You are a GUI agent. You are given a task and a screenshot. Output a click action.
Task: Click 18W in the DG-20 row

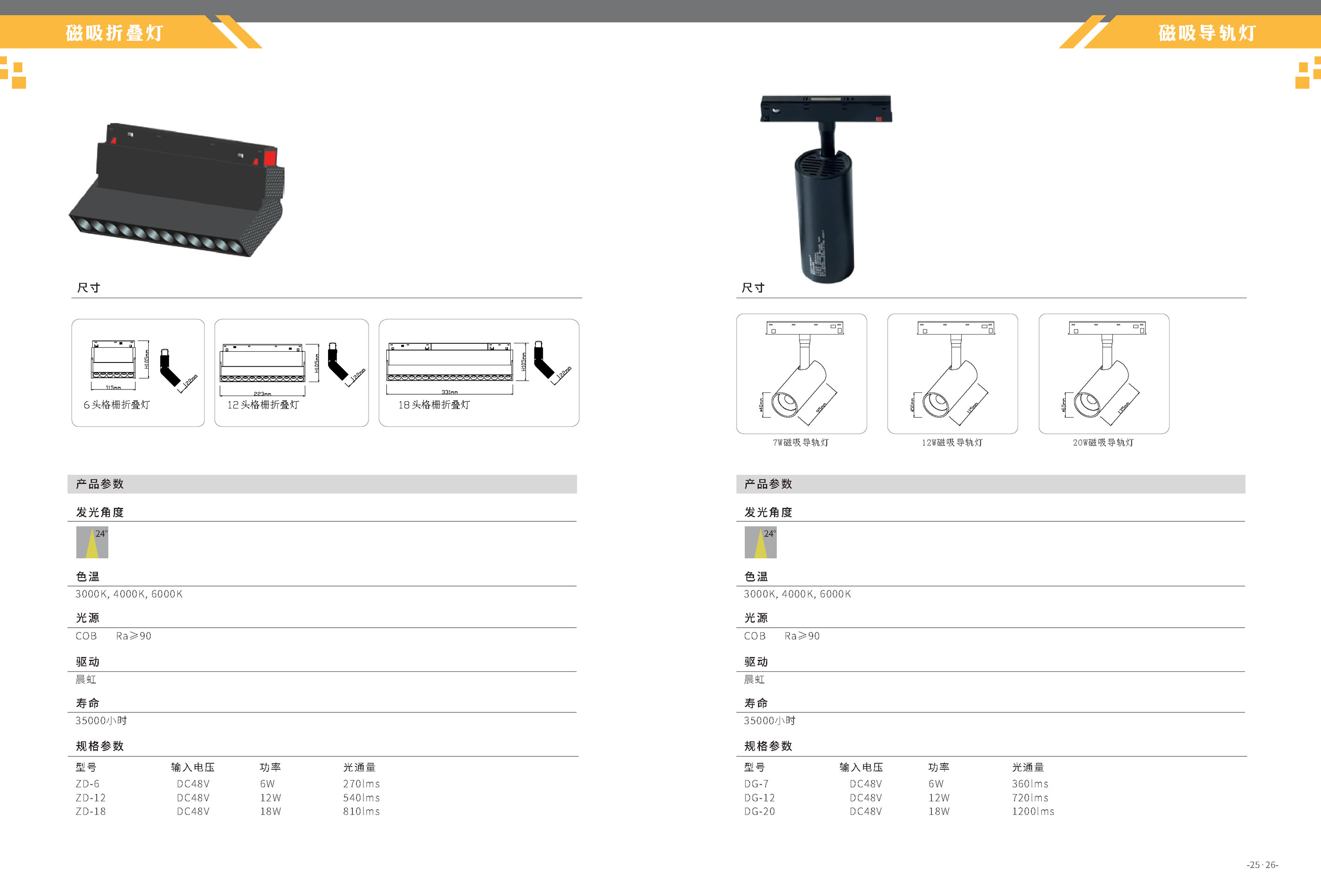[x=939, y=811]
